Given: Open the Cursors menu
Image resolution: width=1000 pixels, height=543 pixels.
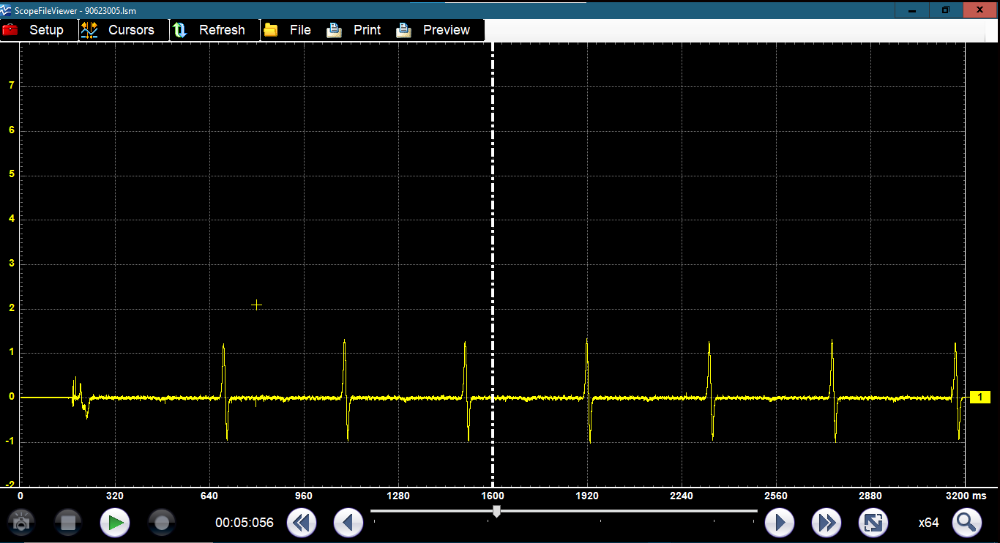Looking at the screenshot, I should pyautogui.click(x=119, y=30).
